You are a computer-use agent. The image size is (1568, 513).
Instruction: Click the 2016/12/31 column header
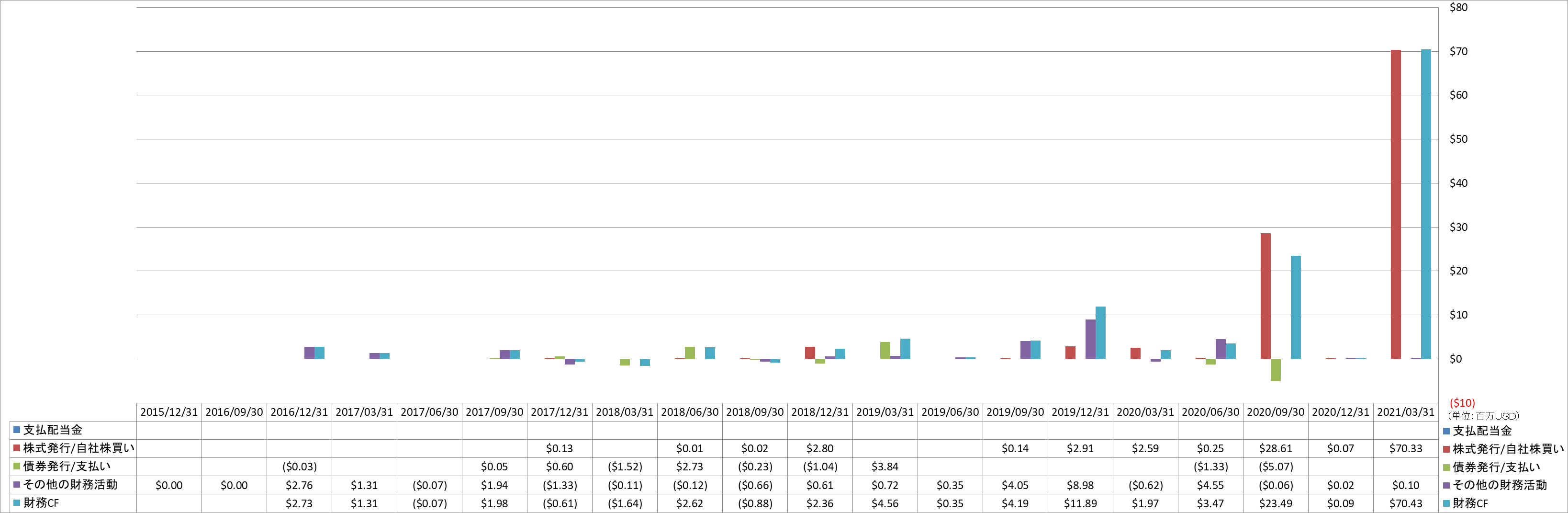[300, 412]
